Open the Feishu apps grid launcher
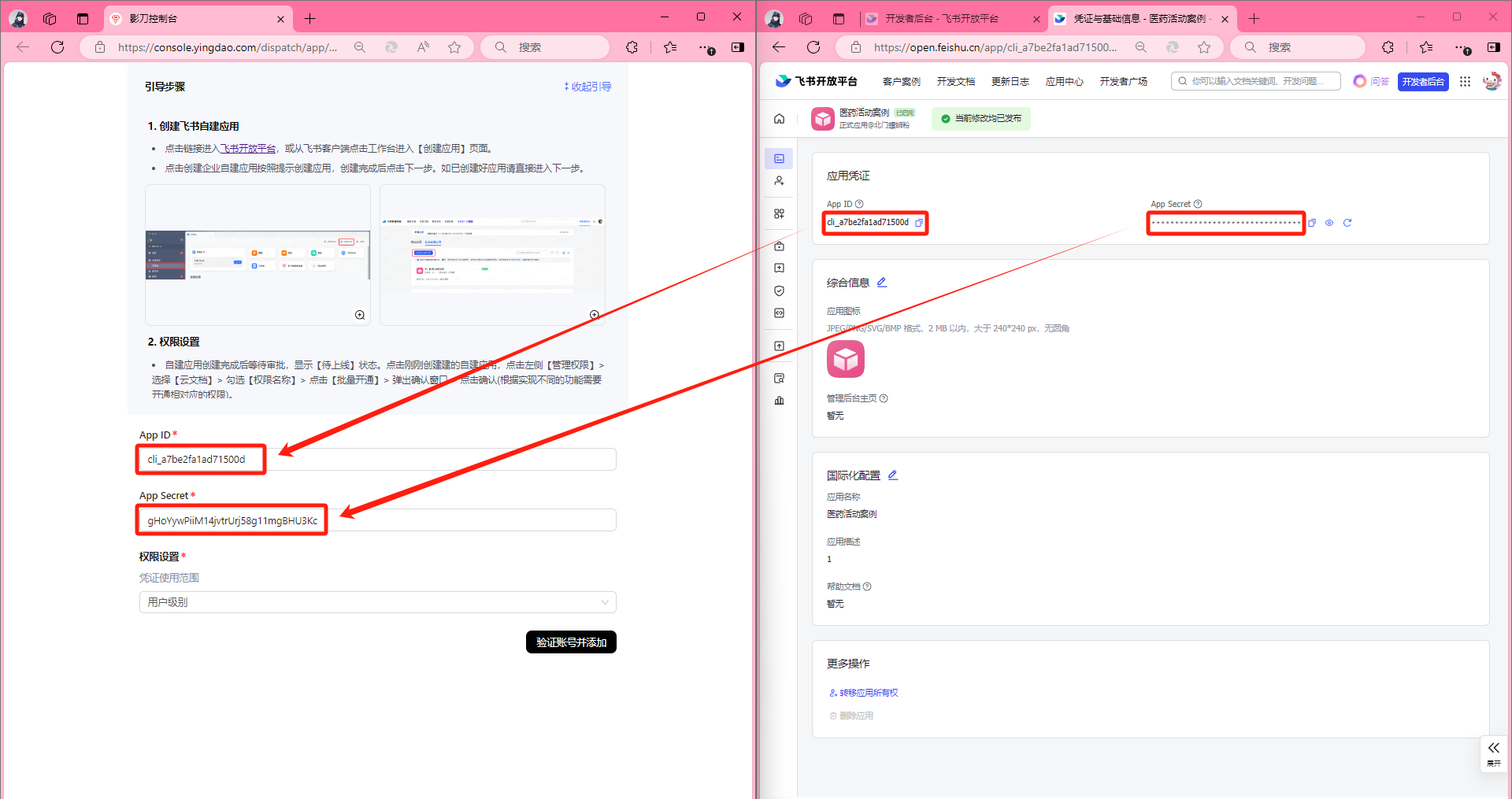Screen dimensions: 1512x799 pyautogui.click(x=1465, y=81)
